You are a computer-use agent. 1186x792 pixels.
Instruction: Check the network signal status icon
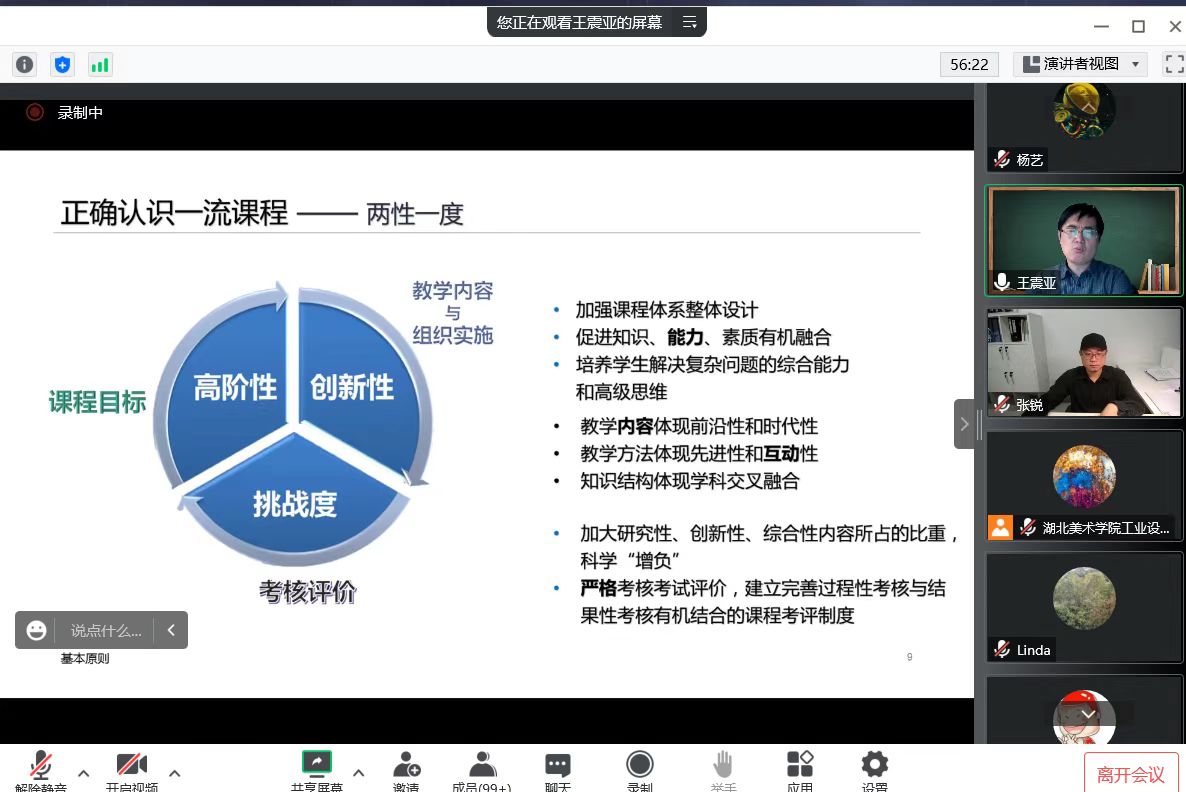coord(100,65)
